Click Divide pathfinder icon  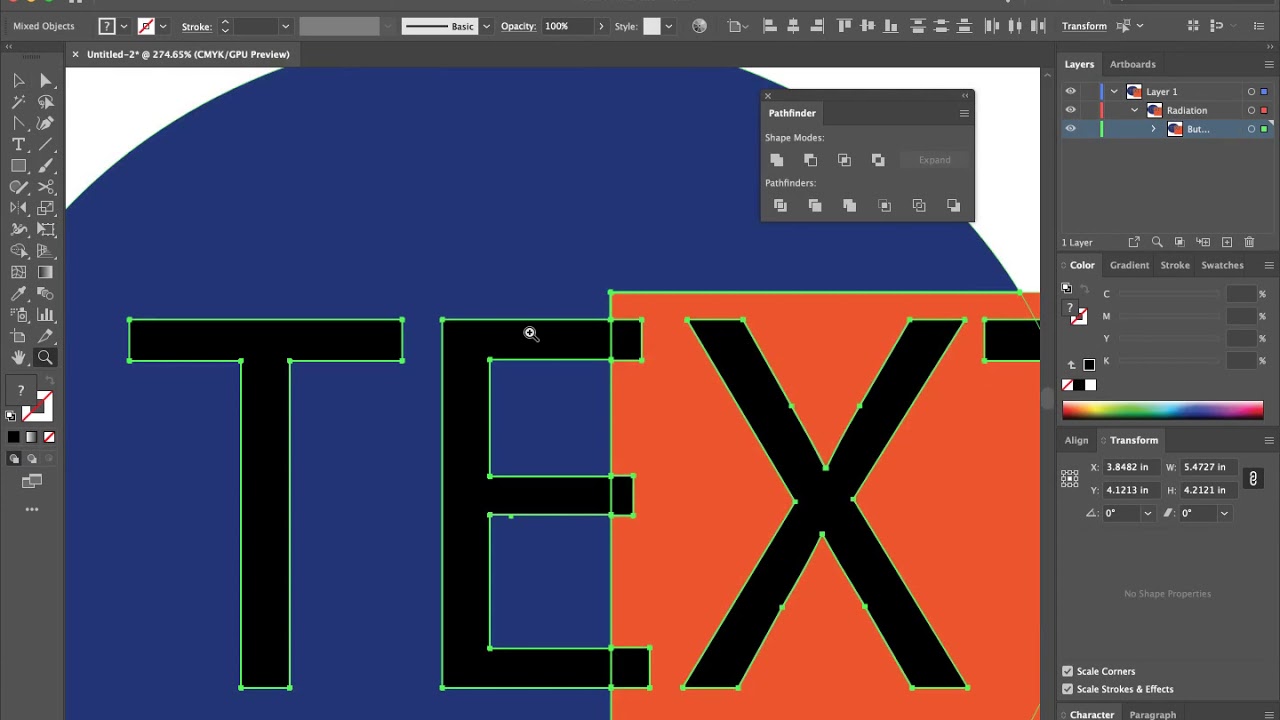click(x=781, y=206)
